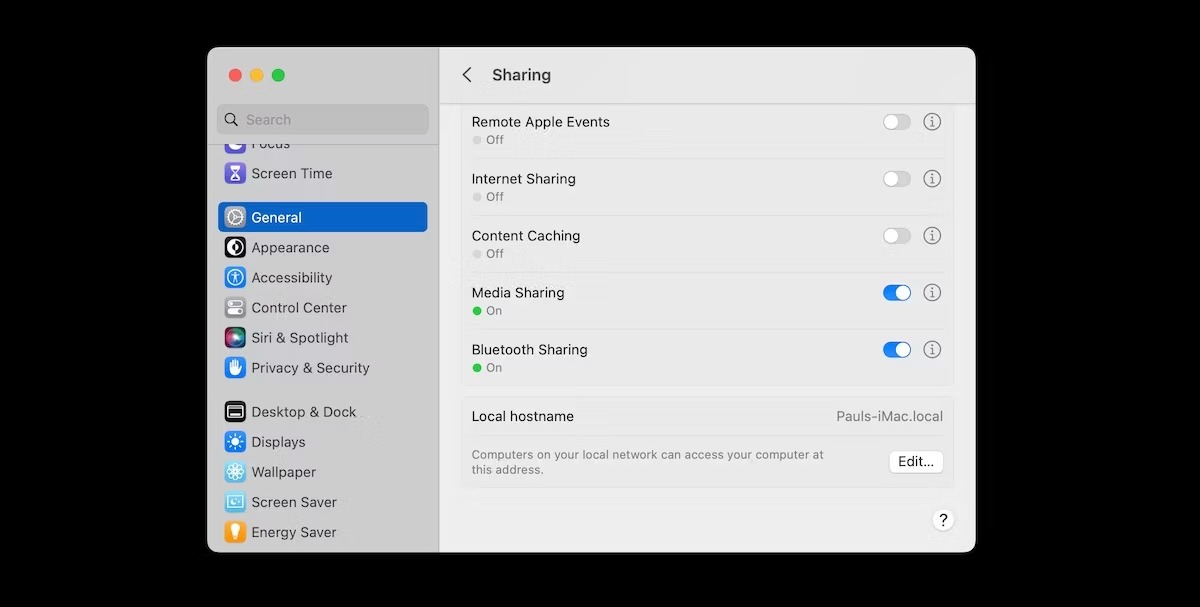Click the Displays sun icon
1200x607 pixels.
(x=235, y=441)
